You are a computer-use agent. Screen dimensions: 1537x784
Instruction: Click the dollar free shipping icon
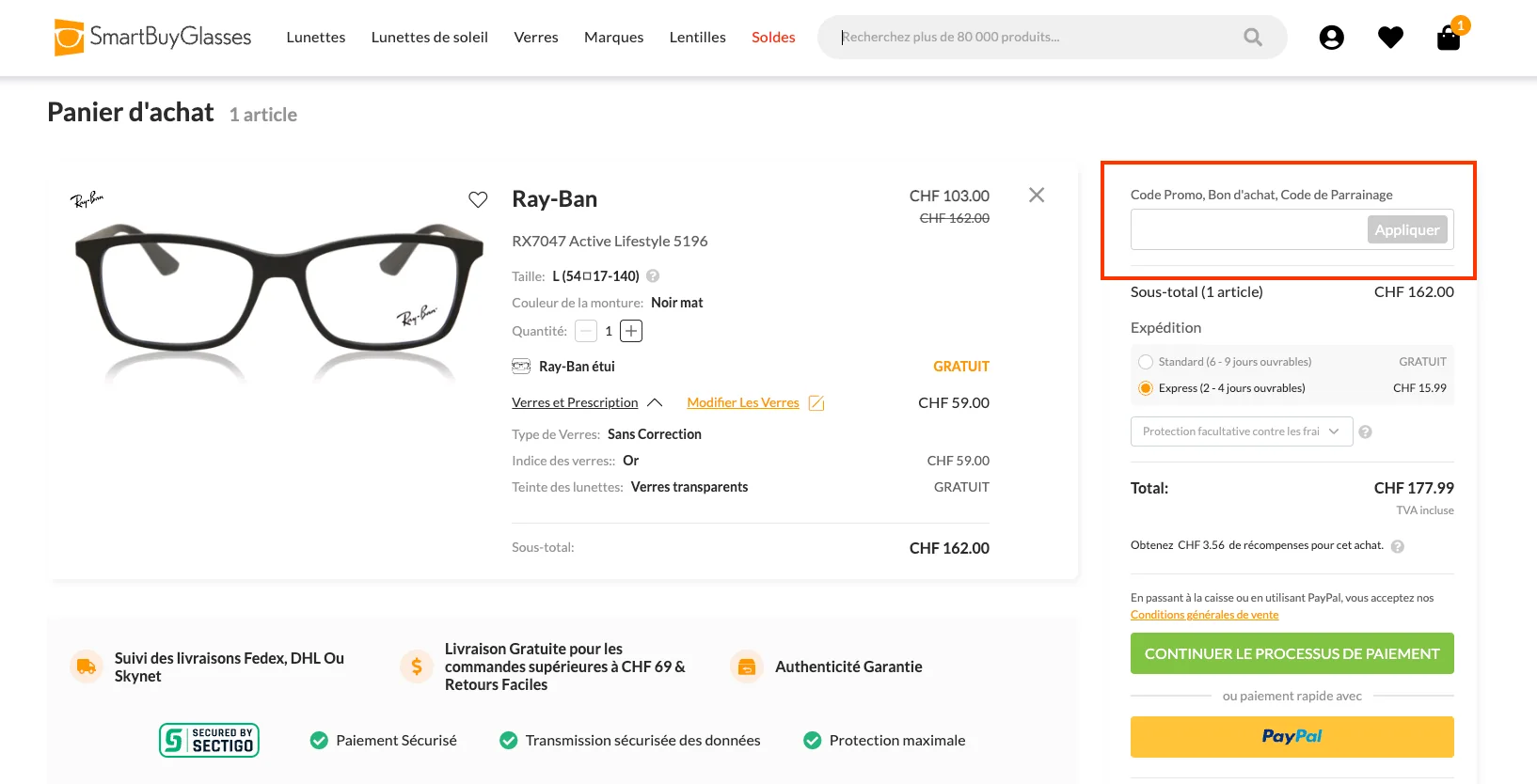tap(417, 666)
